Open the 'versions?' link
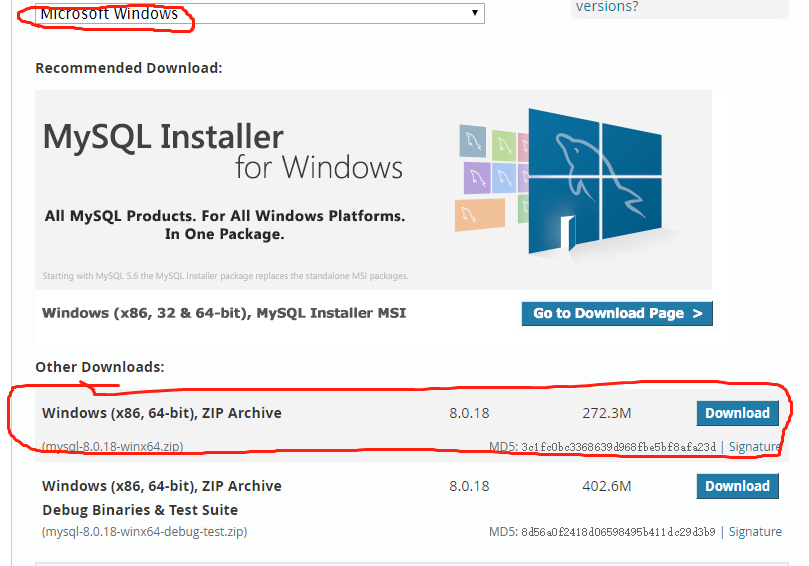The height and width of the screenshot is (566, 809). (607, 7)
